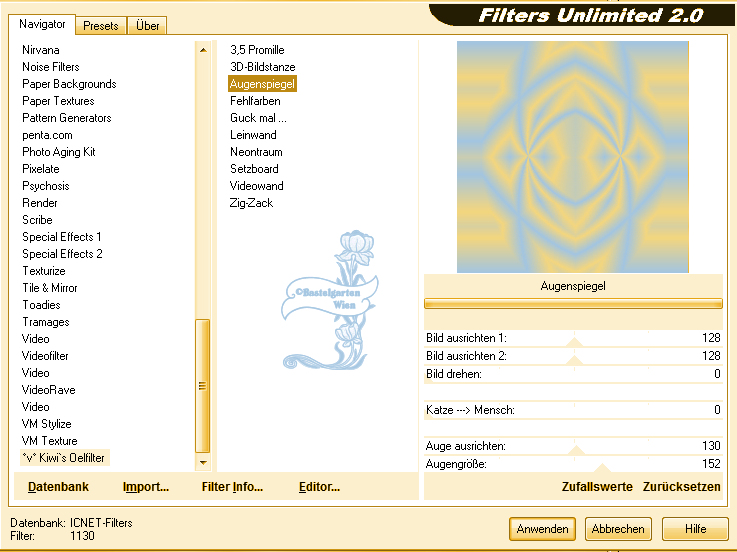Screen dimensions: 737x552
Task: Open the Editor... button
Action: coord(319,487)
